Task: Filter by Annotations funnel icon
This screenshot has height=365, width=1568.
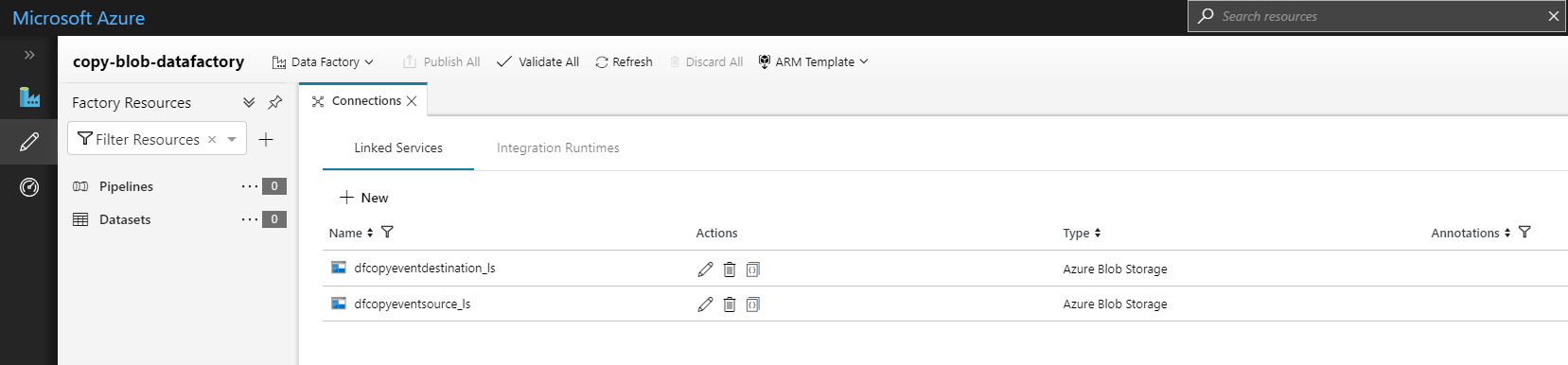Action: tap(1524, 233)
